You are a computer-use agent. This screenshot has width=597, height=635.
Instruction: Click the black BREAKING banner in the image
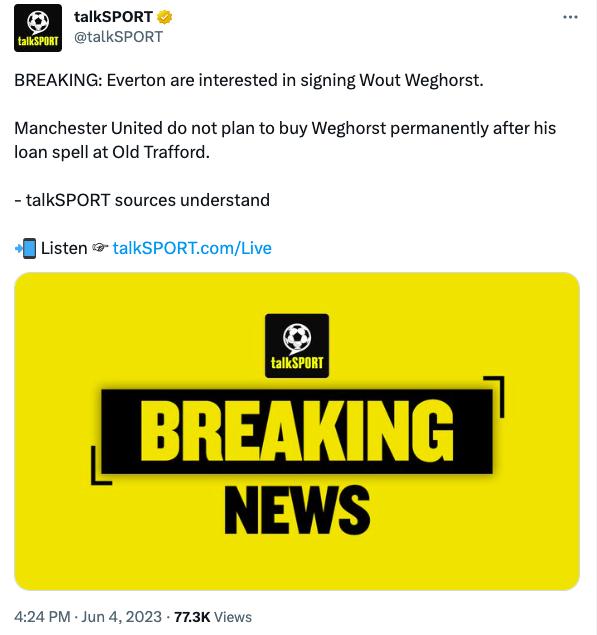click(297, 431)
